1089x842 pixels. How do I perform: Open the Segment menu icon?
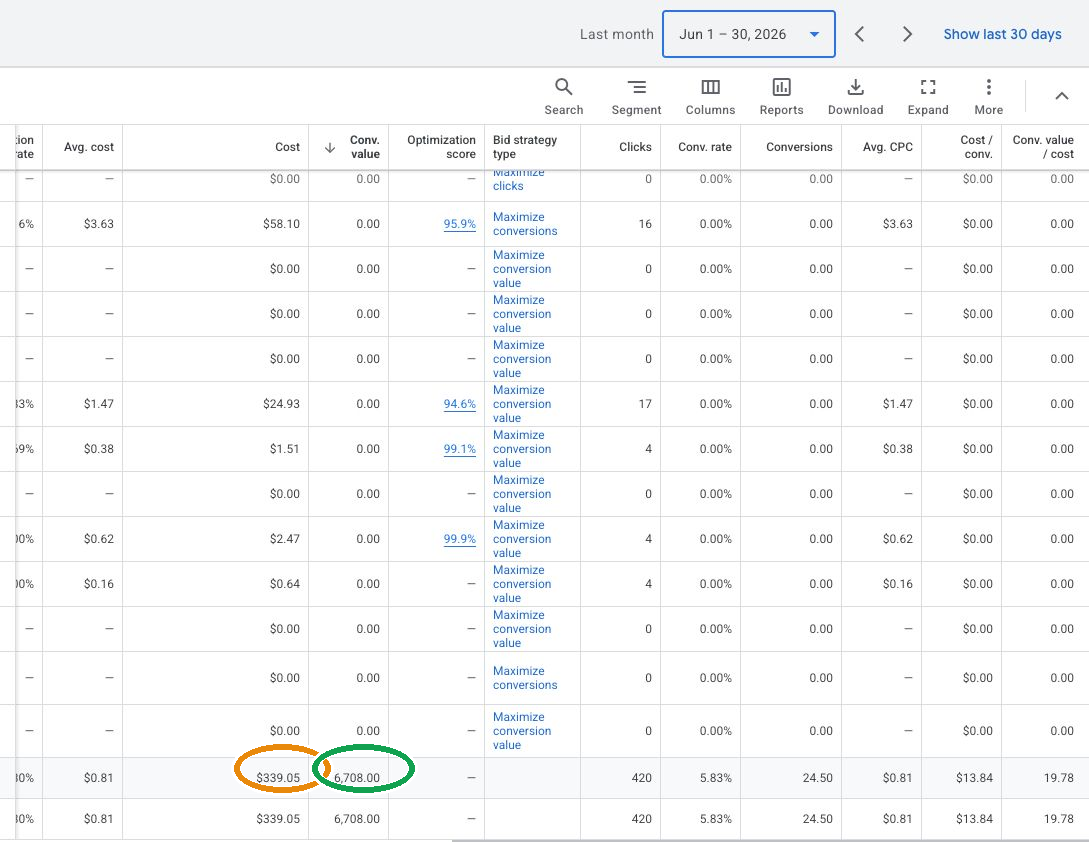click(x=636, y=96)
